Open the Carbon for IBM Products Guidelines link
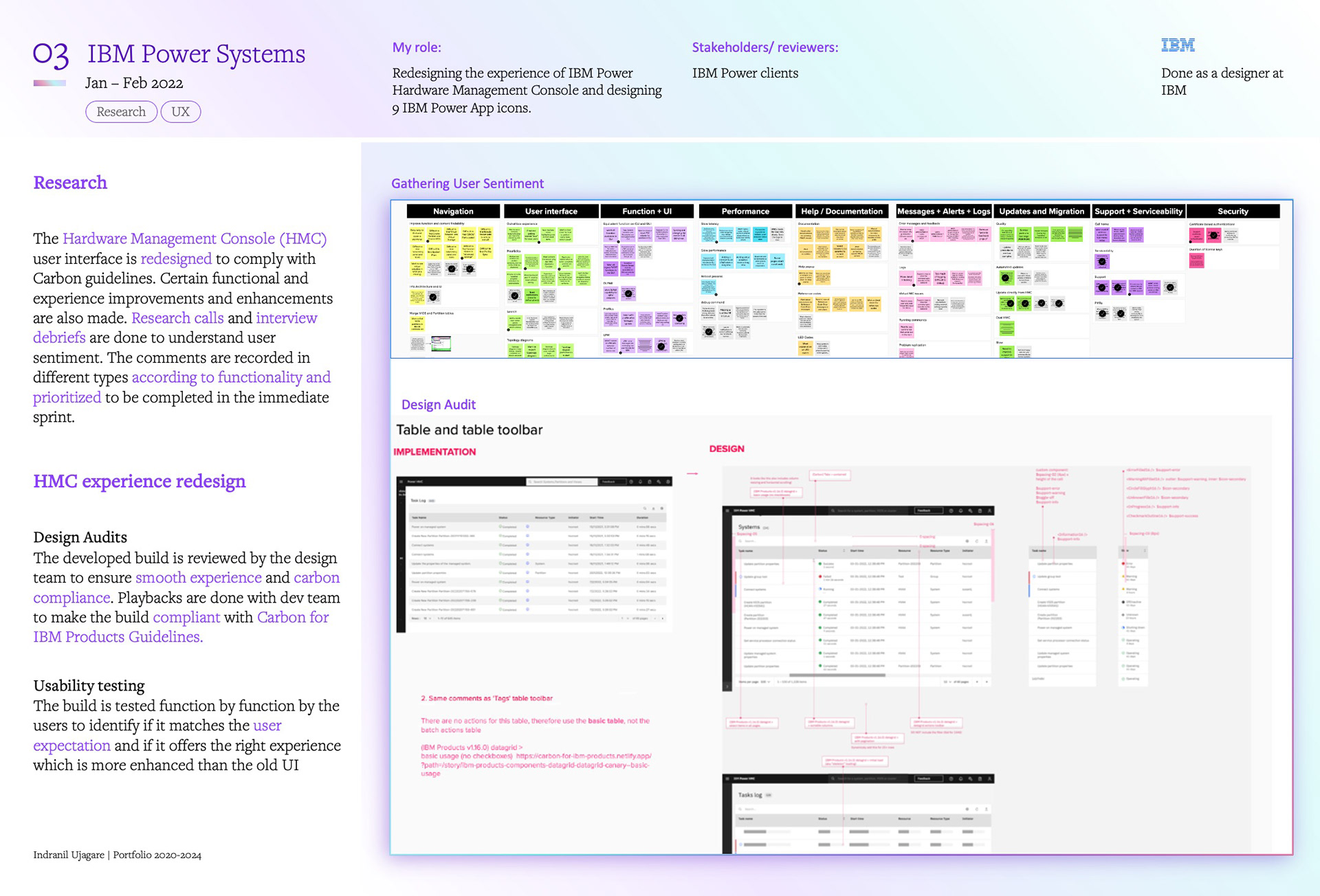The height and width of the screenshot is (896, 1320). [181, 627]
